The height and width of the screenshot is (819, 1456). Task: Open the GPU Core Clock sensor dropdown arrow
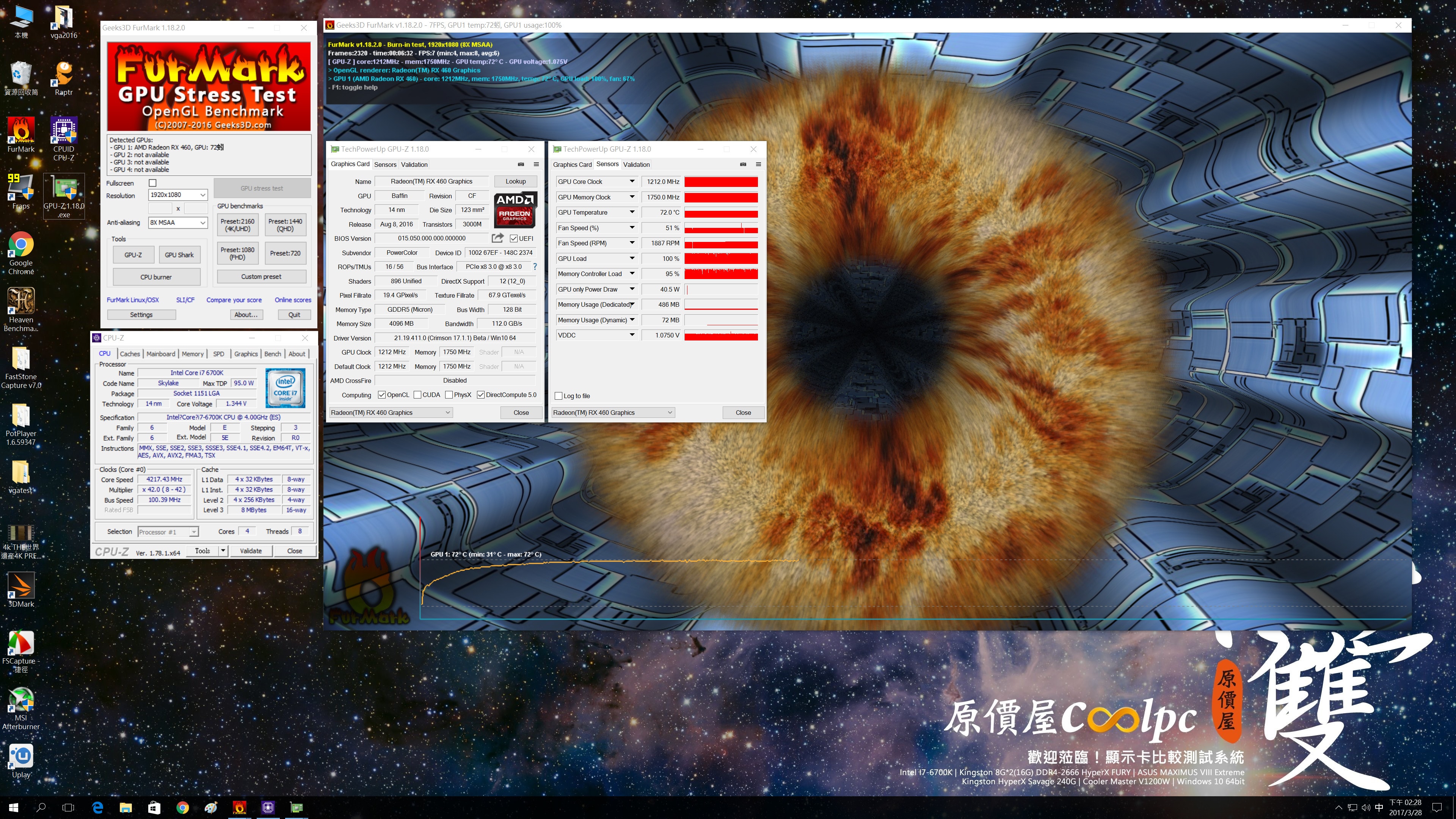pos(632,182)
